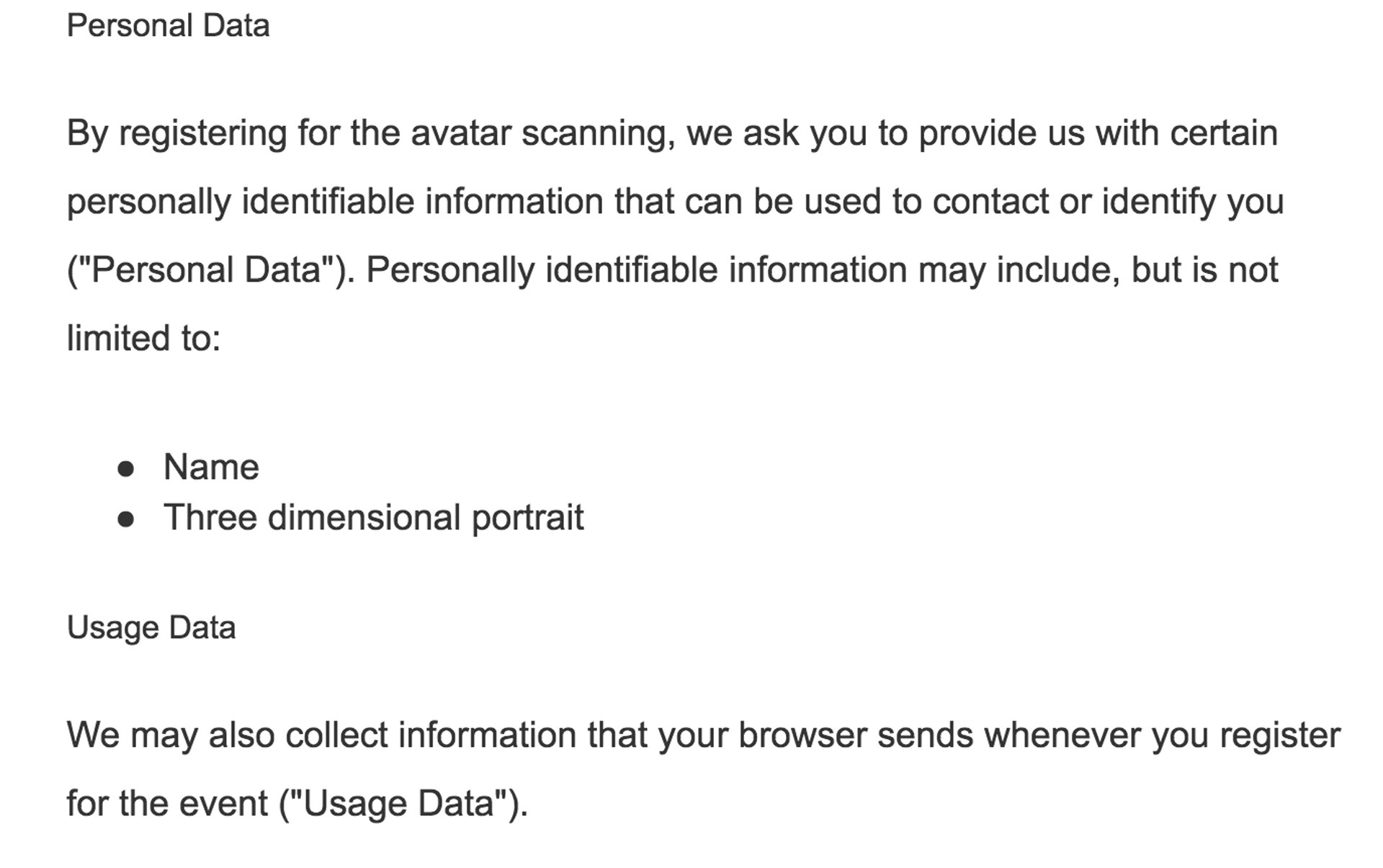Image resolution: width=1383 pixels, height=868 pixels.
Task: Click the words "for the event"
Action: pos(167,804)
